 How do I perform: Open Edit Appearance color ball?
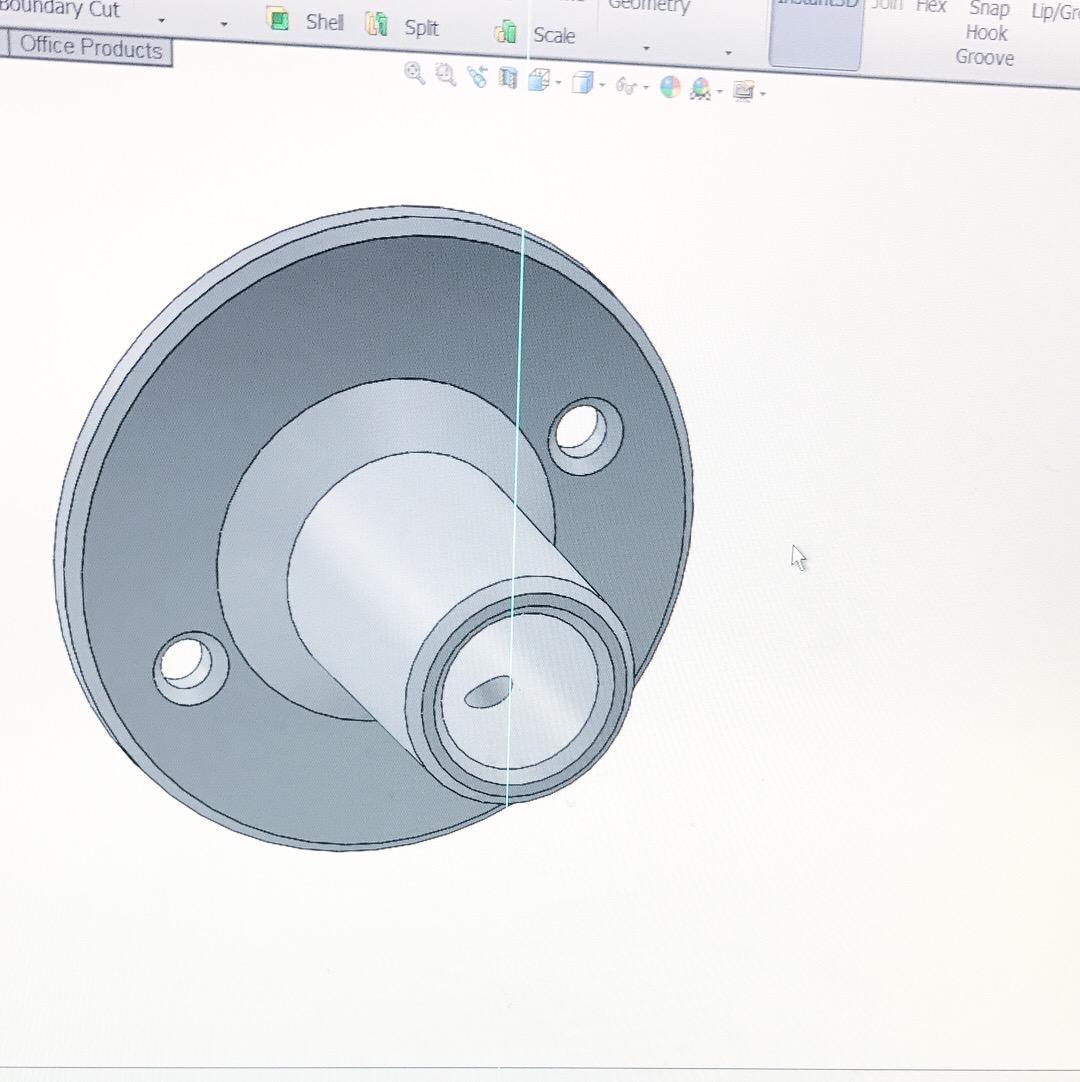pos(670,87)
